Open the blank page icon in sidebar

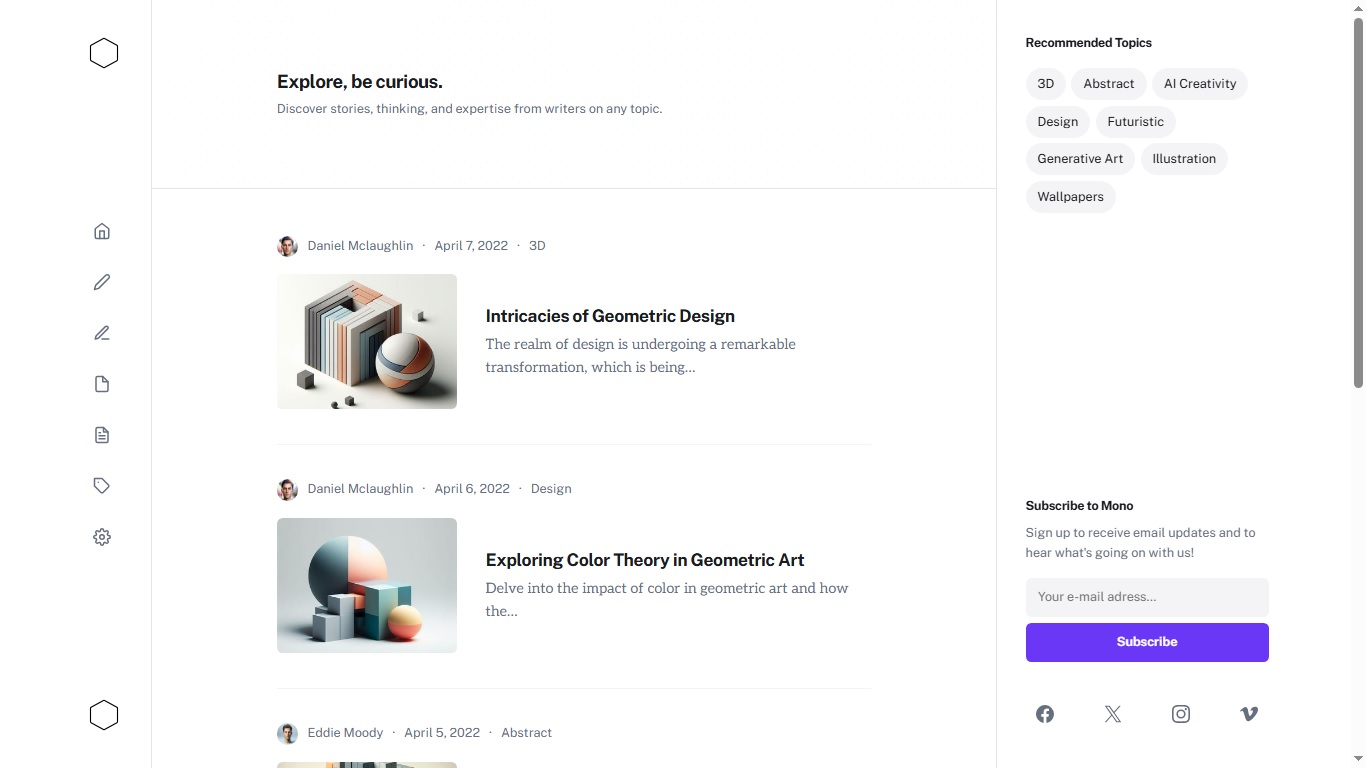coord(102,385)
